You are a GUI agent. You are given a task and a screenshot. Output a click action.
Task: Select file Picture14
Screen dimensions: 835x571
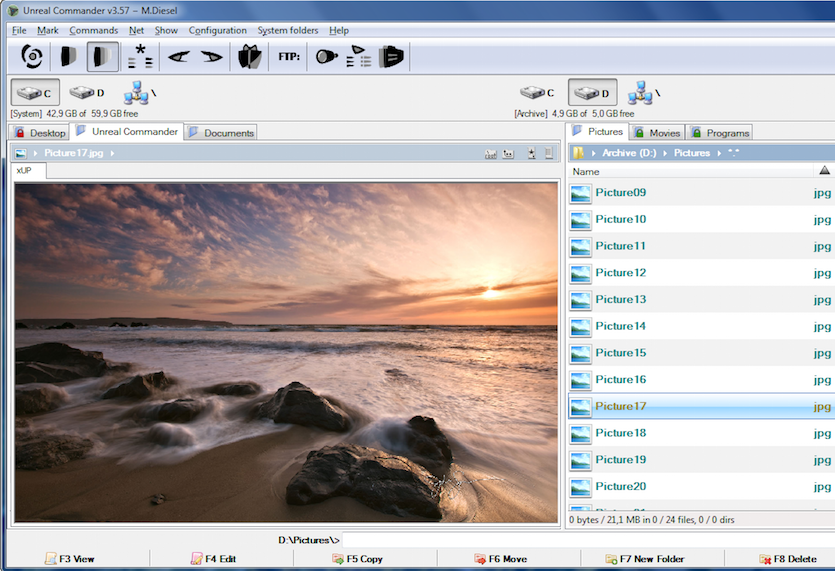pyautogui.click(x=702, y=326)
